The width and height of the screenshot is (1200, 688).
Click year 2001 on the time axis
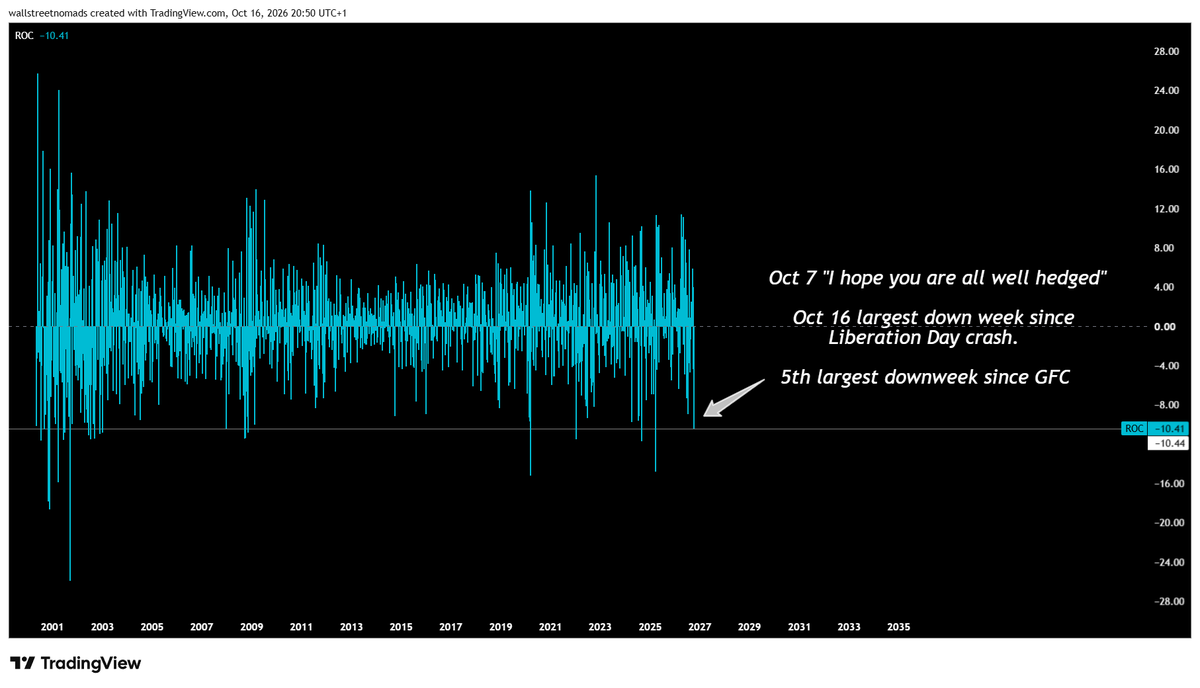click(52, 627)
